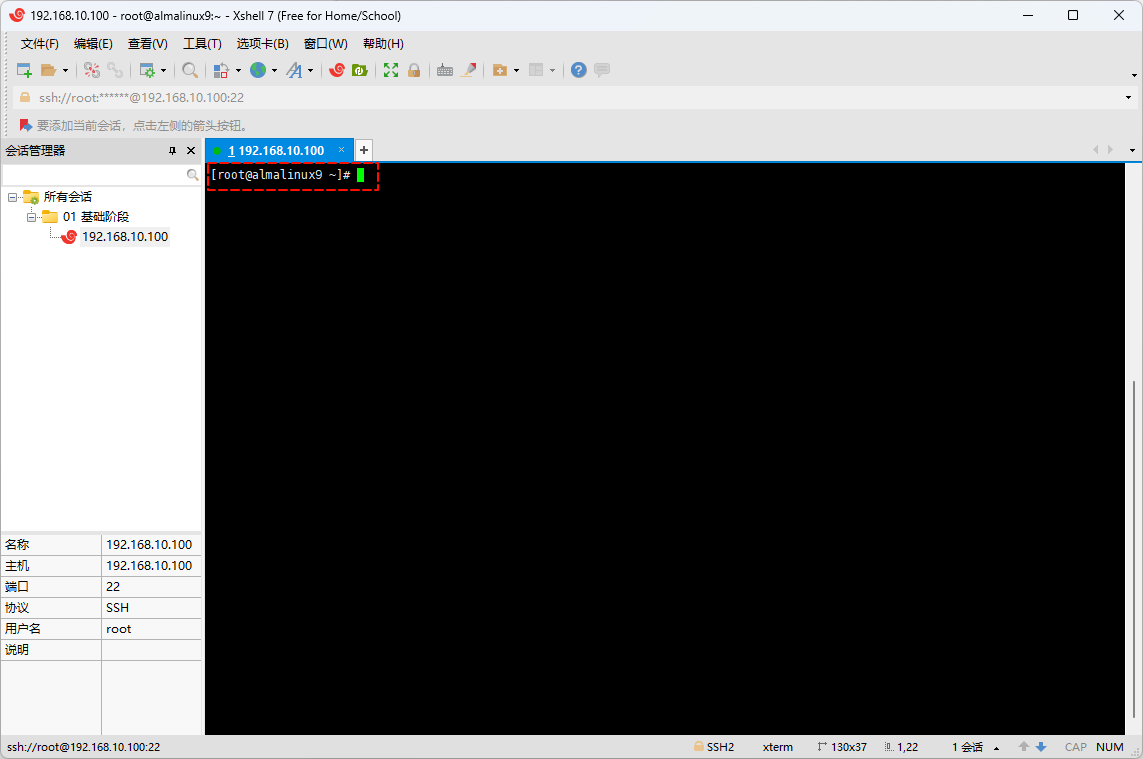Image resolution: width=1143 pixels, height=759 pixels.
Task: Select the 192.168.10.100 session in tree
Action: [x=124, y=237]
